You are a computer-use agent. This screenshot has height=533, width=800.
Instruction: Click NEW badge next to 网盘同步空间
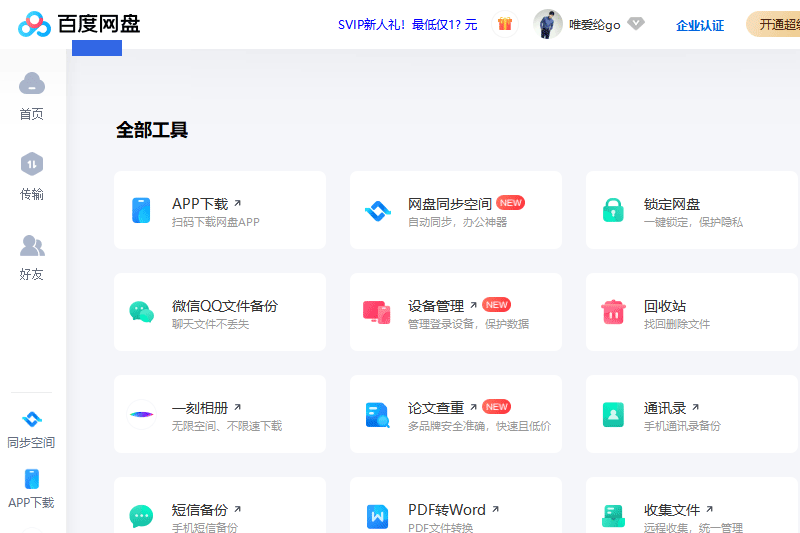click(x=510, y=203)
